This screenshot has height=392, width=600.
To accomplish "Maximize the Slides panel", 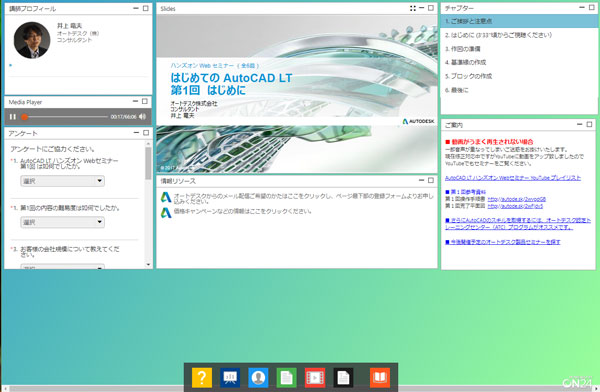I will click(431, 8).
